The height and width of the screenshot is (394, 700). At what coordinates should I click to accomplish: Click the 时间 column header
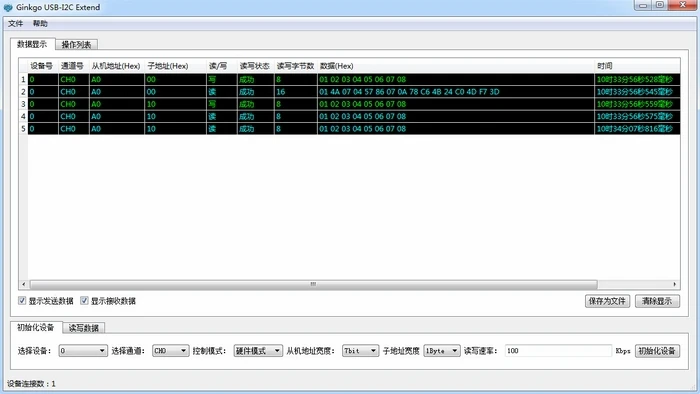[x=638, y=66]
